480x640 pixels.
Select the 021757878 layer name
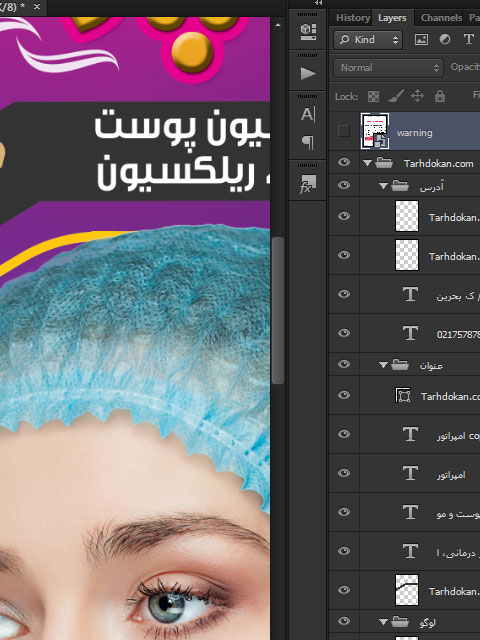458,335
